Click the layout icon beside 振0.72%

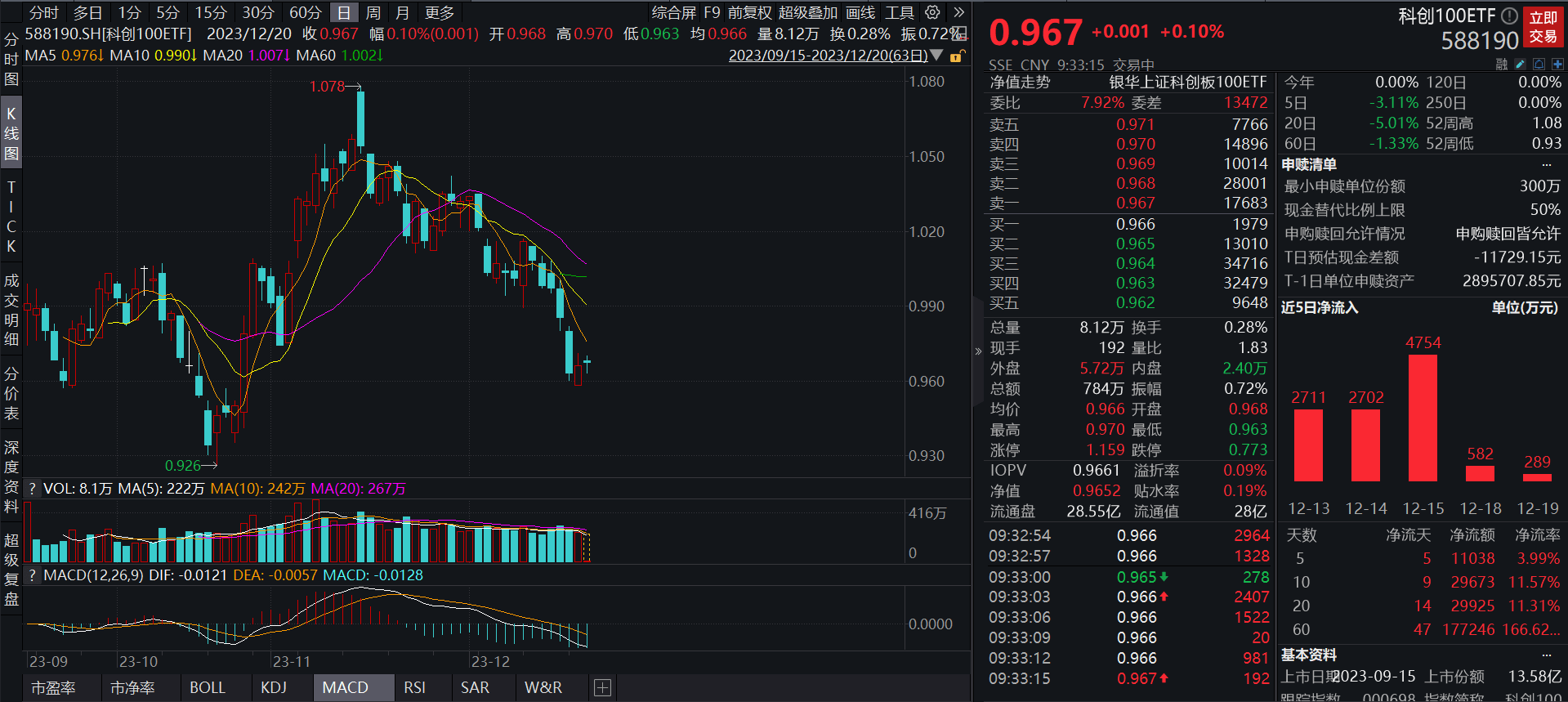pyautogui.click(x=961, y=34)
